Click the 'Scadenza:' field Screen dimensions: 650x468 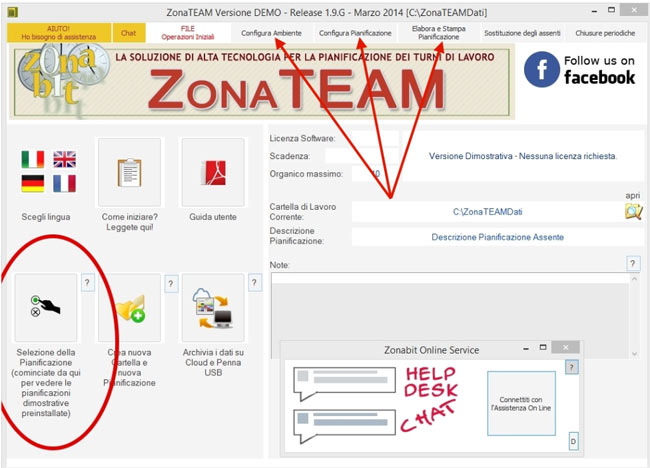361,156
